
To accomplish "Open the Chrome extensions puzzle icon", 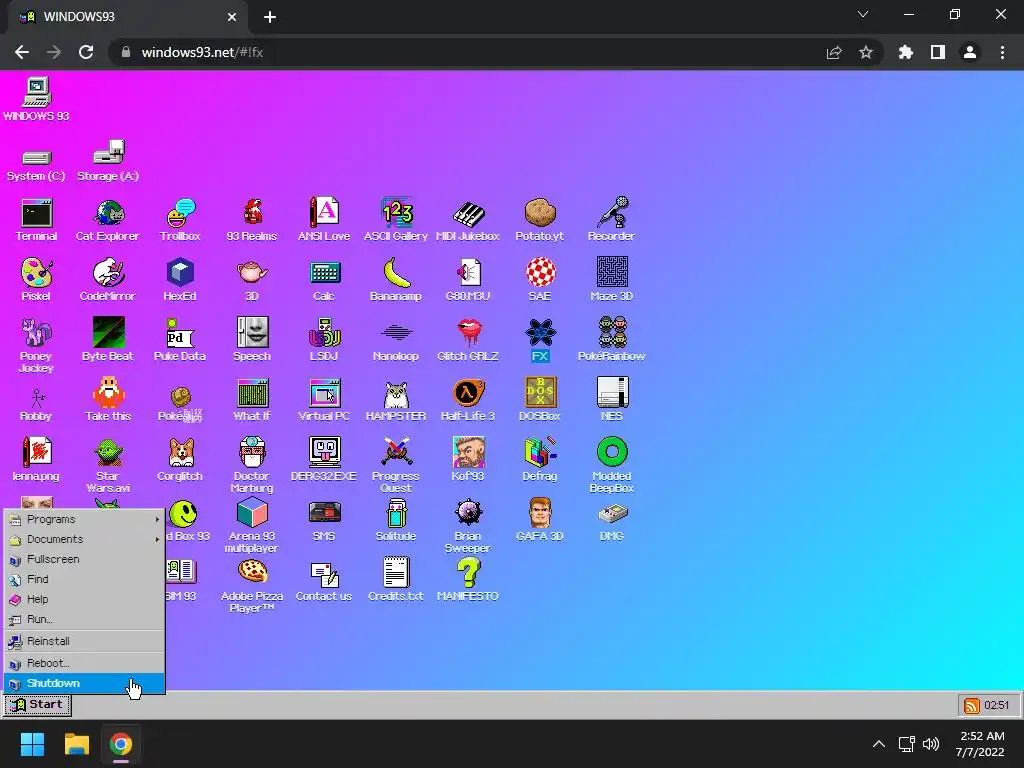I will coord(906,52).
